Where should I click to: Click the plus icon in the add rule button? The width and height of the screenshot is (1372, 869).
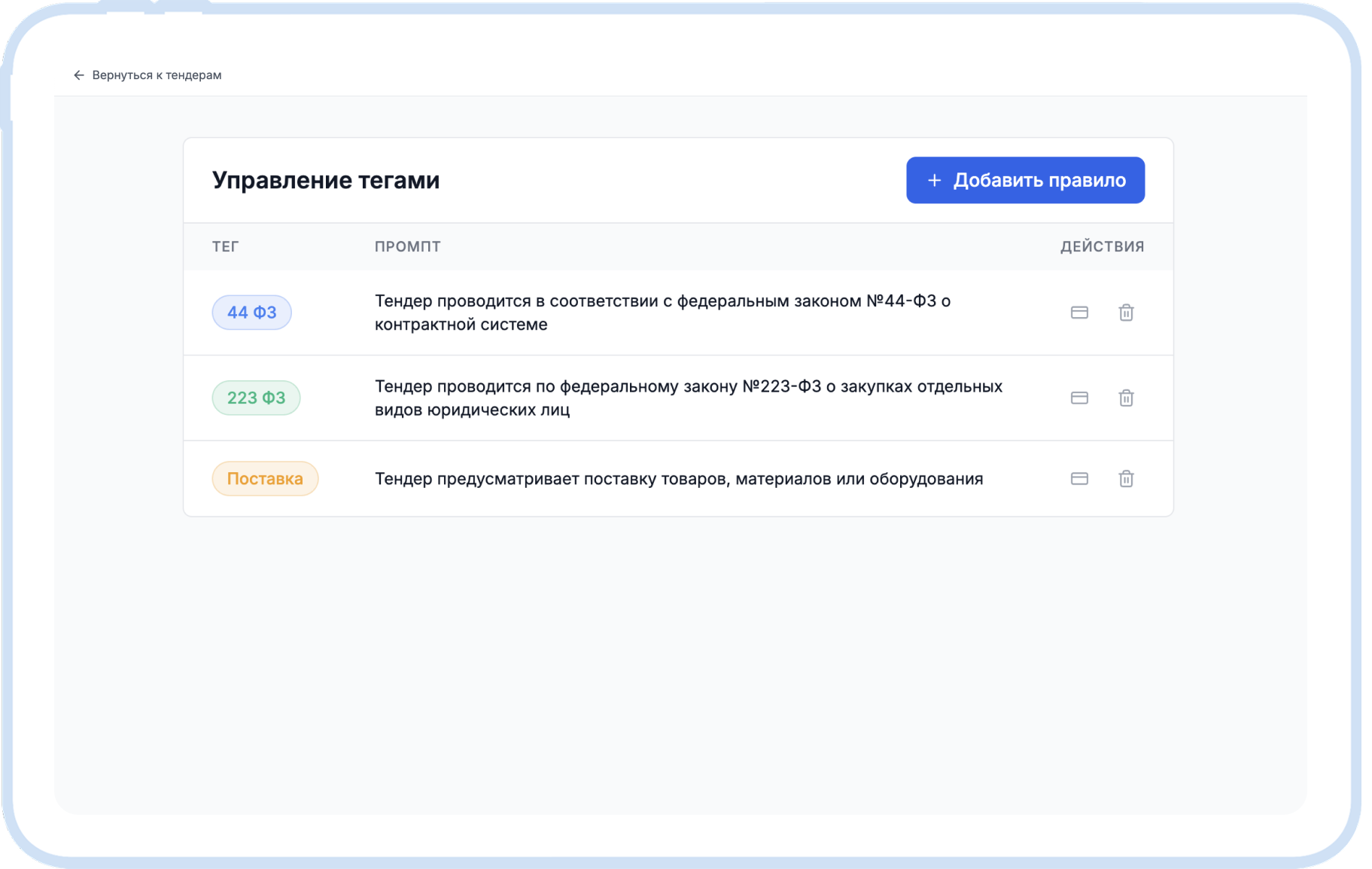click(x=934, y=181)
